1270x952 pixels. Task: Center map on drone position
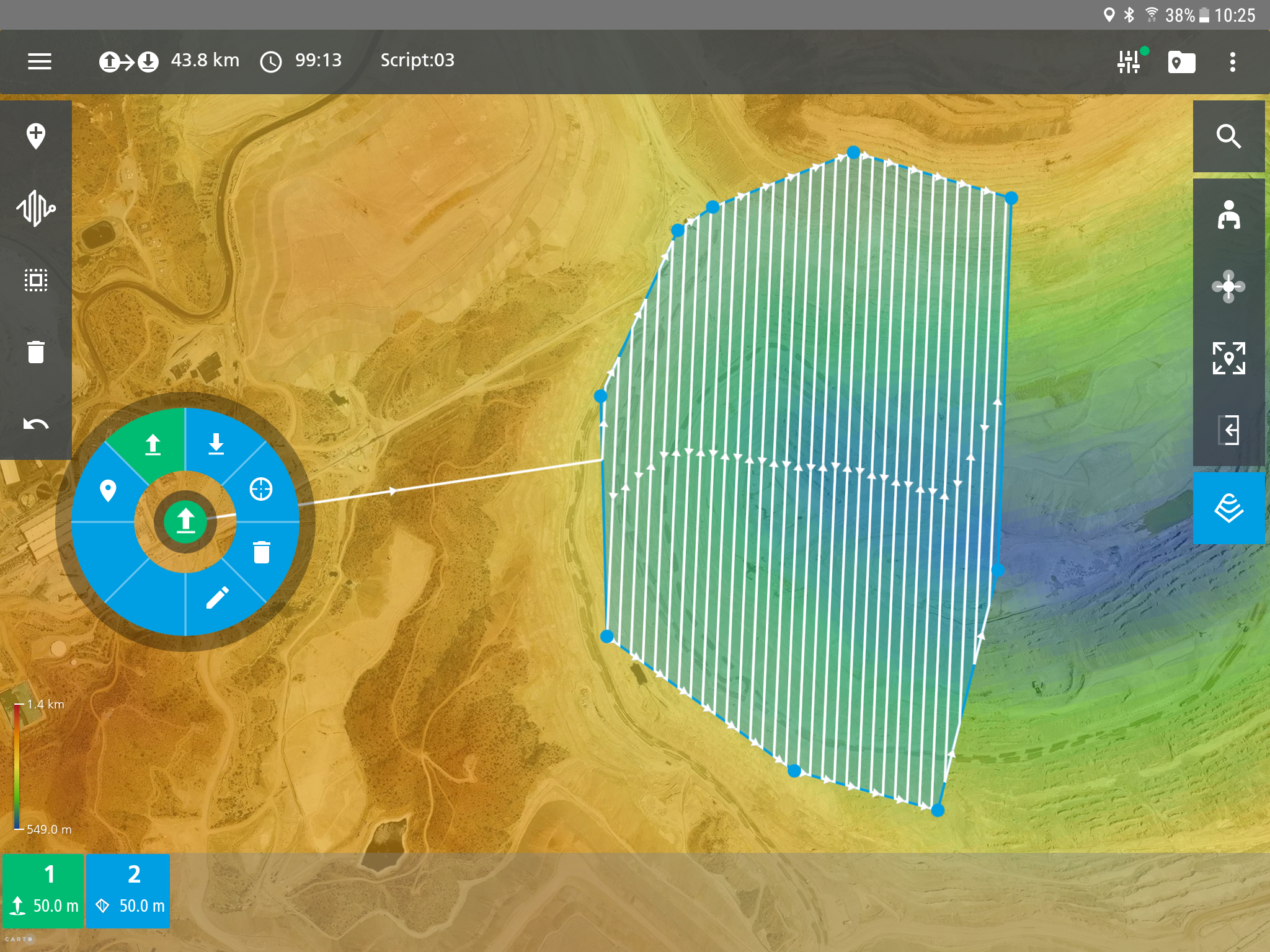[x=1228, y=286]
